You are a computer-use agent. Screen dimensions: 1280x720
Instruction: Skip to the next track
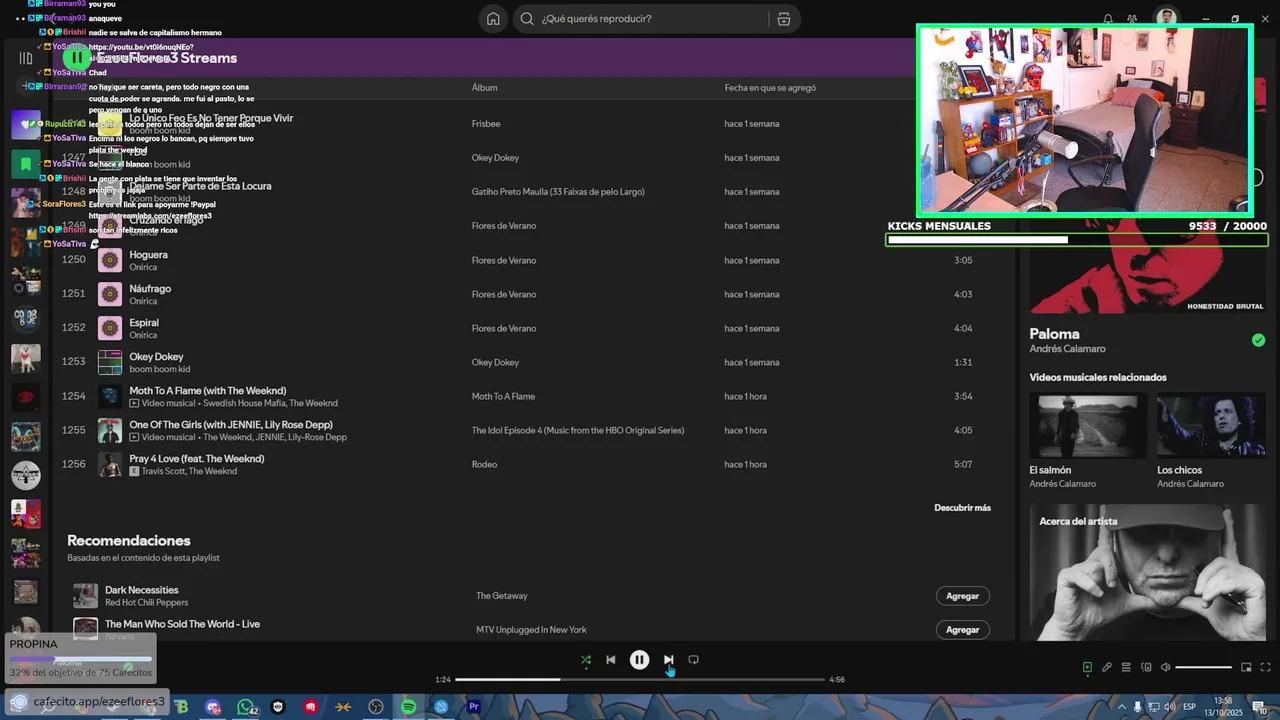click(668, 660)
